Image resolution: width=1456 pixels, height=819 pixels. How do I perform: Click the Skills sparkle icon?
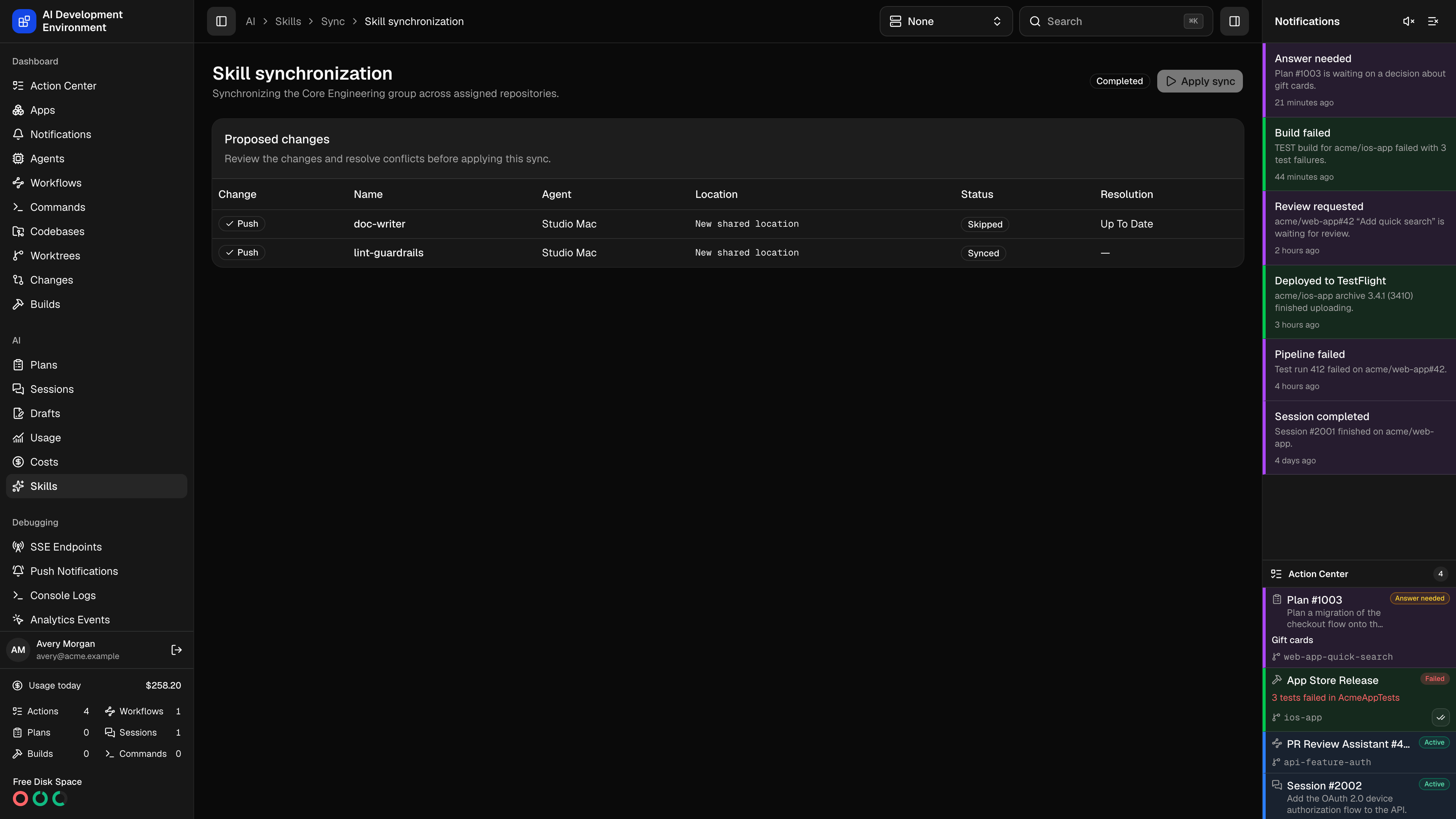coord(18,486)
